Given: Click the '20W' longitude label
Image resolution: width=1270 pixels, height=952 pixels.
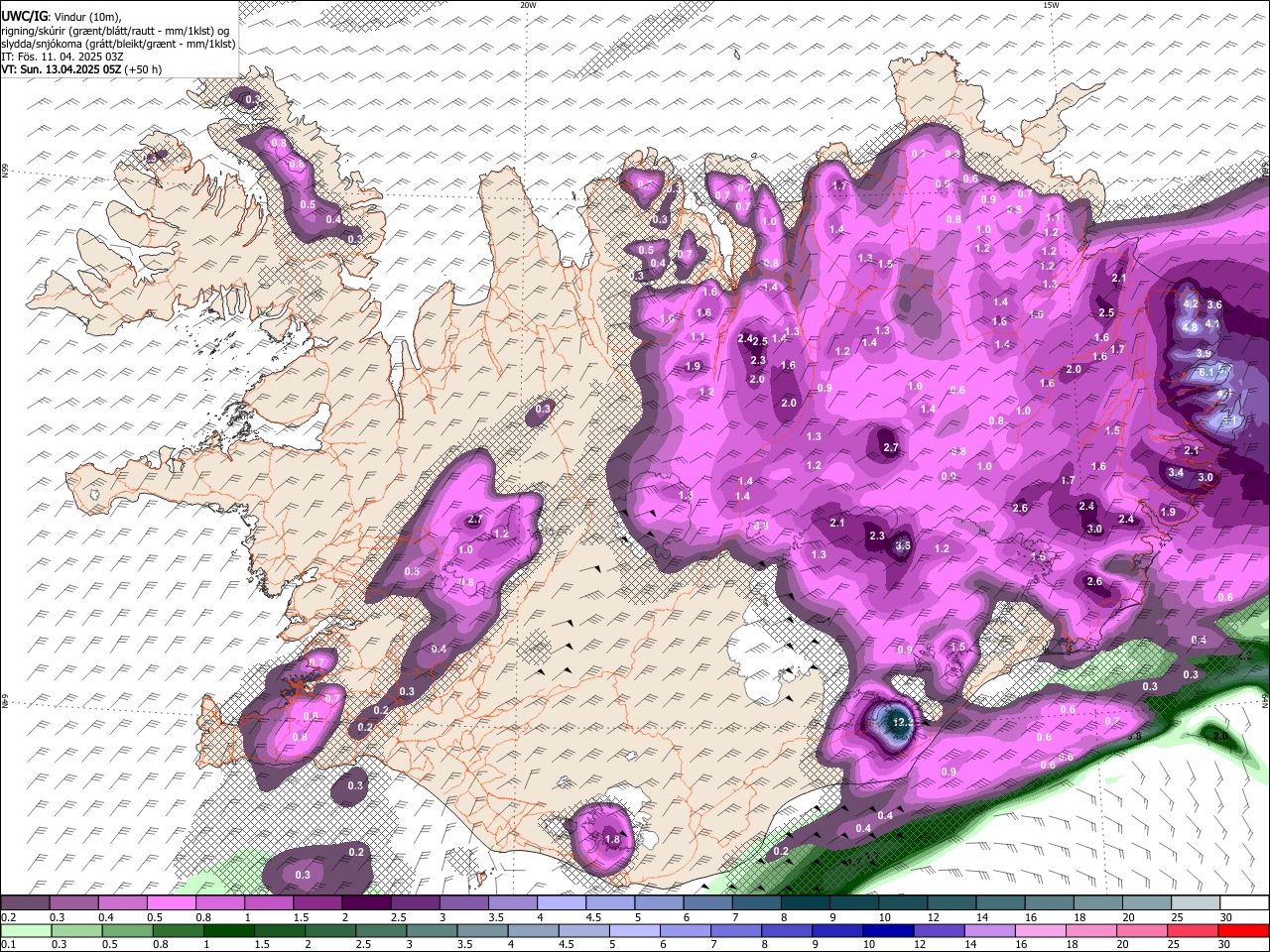Looking at the screenshot, I should pos(529,5).
